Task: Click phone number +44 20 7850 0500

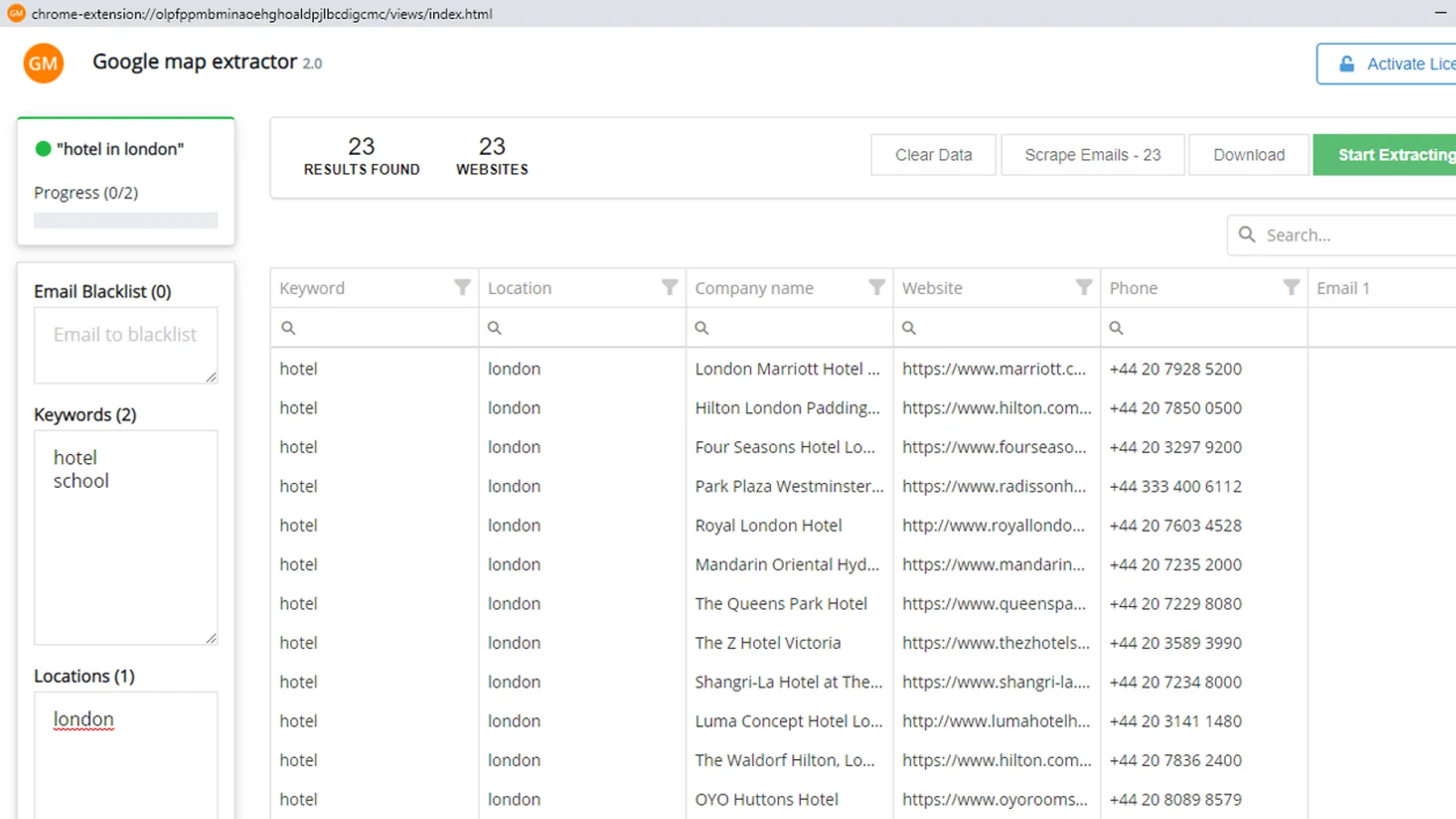Action: 1176,408
